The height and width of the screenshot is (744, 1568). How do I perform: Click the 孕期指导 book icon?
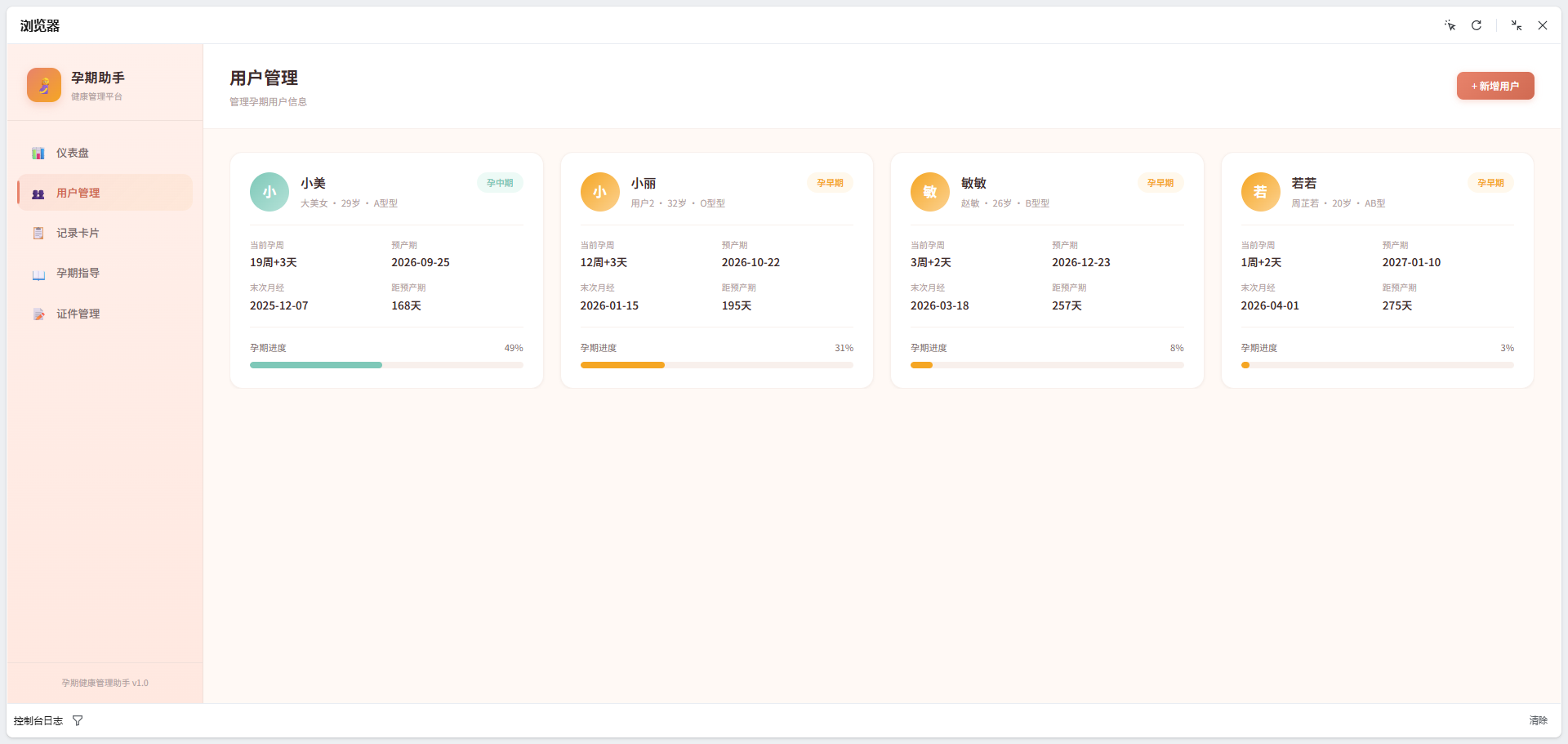tap(38, 274)
